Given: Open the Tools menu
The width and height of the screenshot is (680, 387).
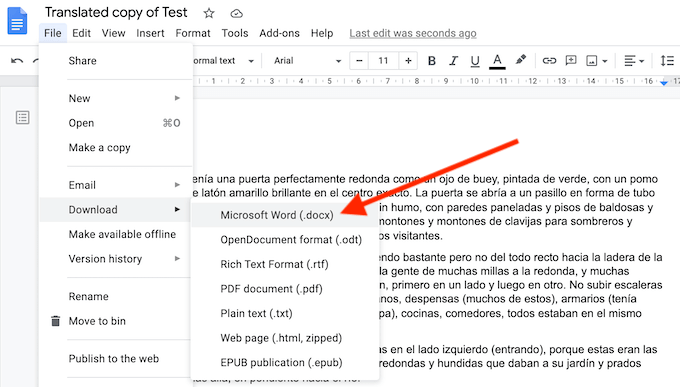Looking at the screenshot, I should (x=235, y=33).
